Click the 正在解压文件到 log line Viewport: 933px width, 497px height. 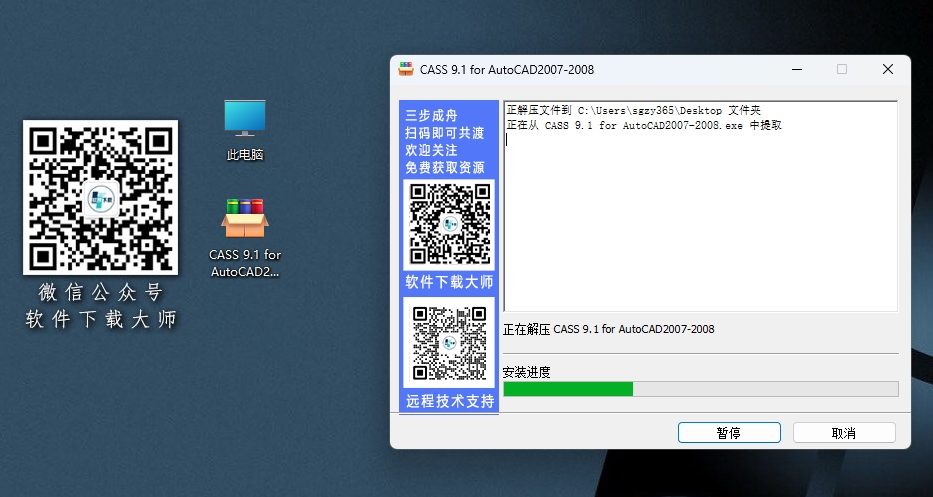click(x=633, y=110)
